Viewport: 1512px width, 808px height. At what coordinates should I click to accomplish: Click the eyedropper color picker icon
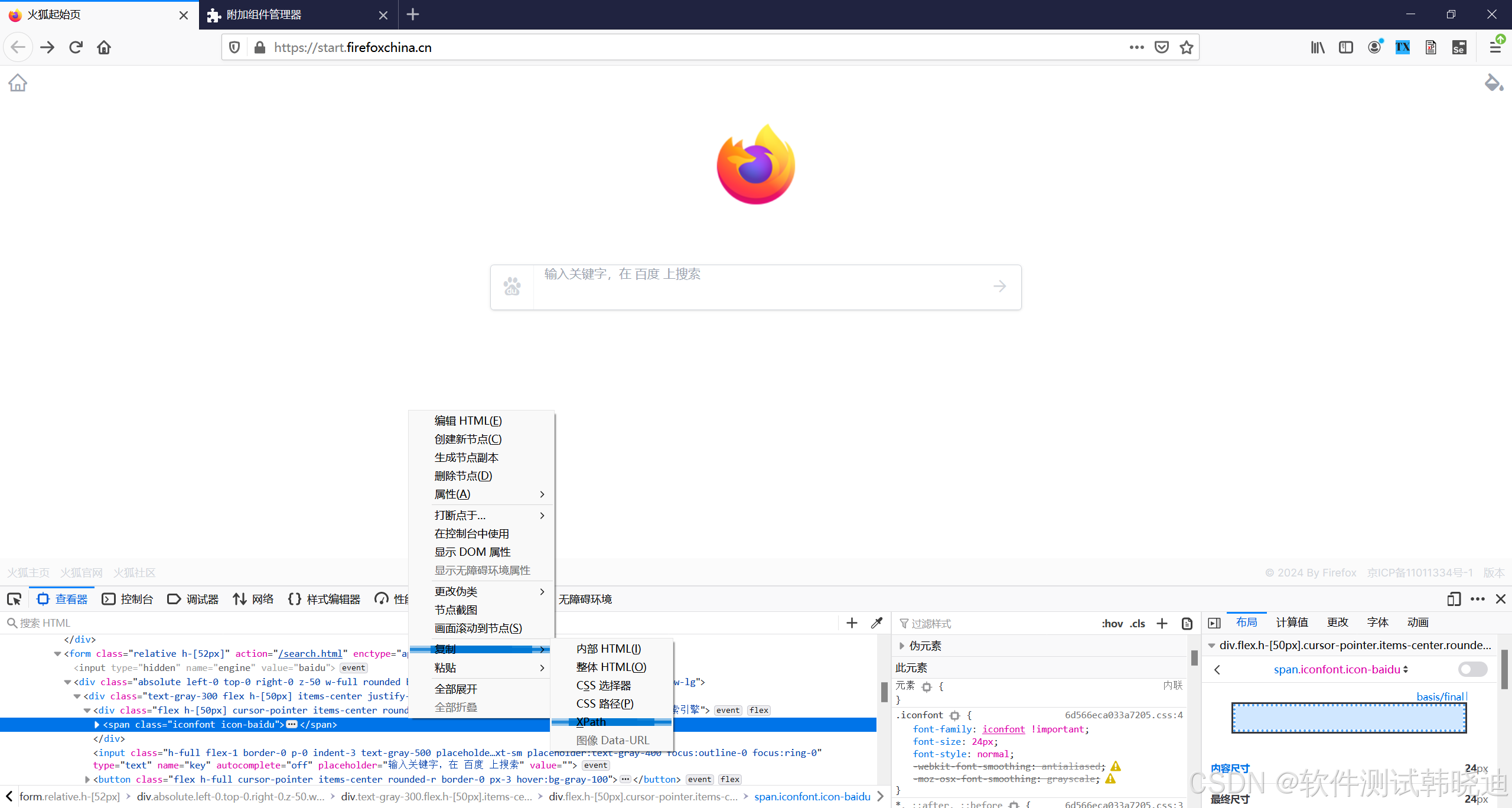point(877,623)
